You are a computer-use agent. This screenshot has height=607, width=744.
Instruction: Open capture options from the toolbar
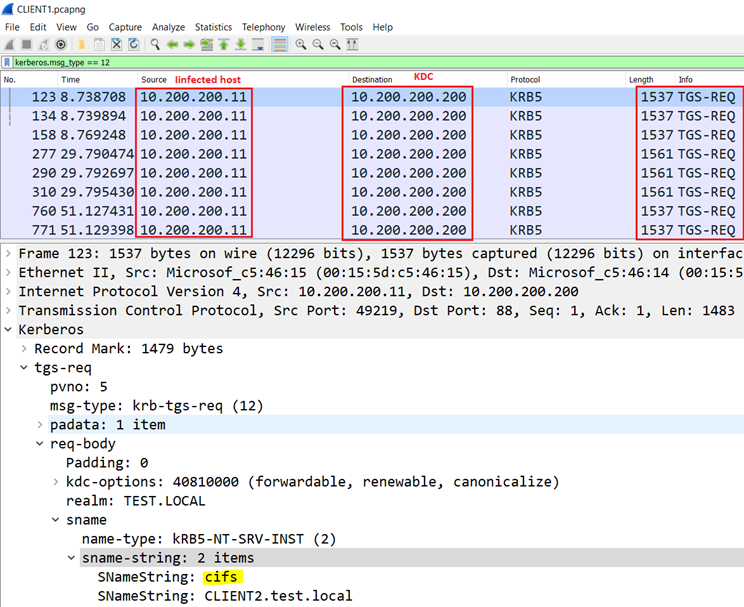61,45
